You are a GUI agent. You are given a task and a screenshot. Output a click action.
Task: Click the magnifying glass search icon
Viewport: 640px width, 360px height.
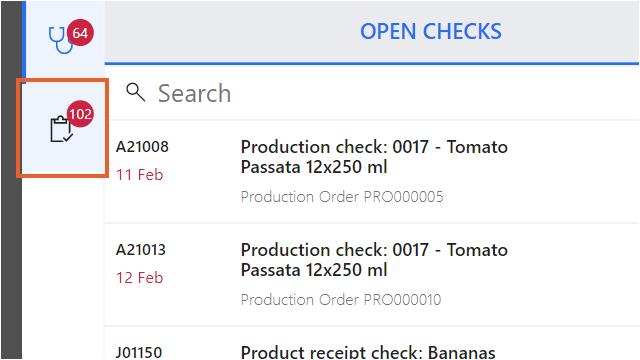coord(136,92)
